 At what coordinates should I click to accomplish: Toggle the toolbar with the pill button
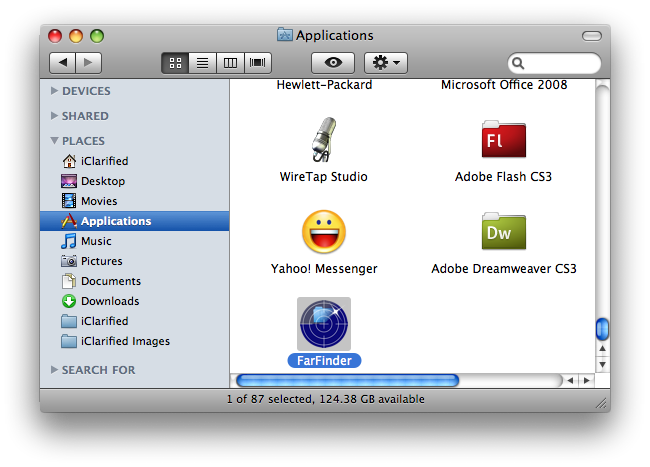coord(592,36)
